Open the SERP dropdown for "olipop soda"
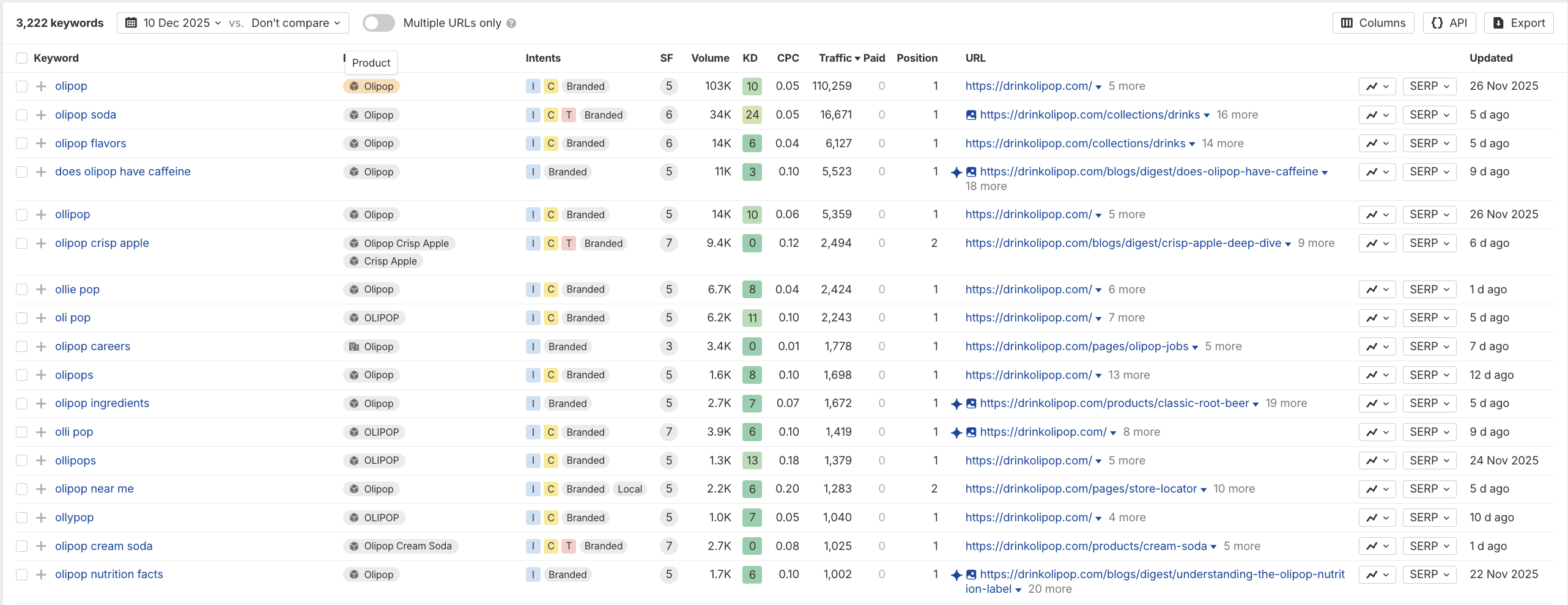 [1429, 115]
